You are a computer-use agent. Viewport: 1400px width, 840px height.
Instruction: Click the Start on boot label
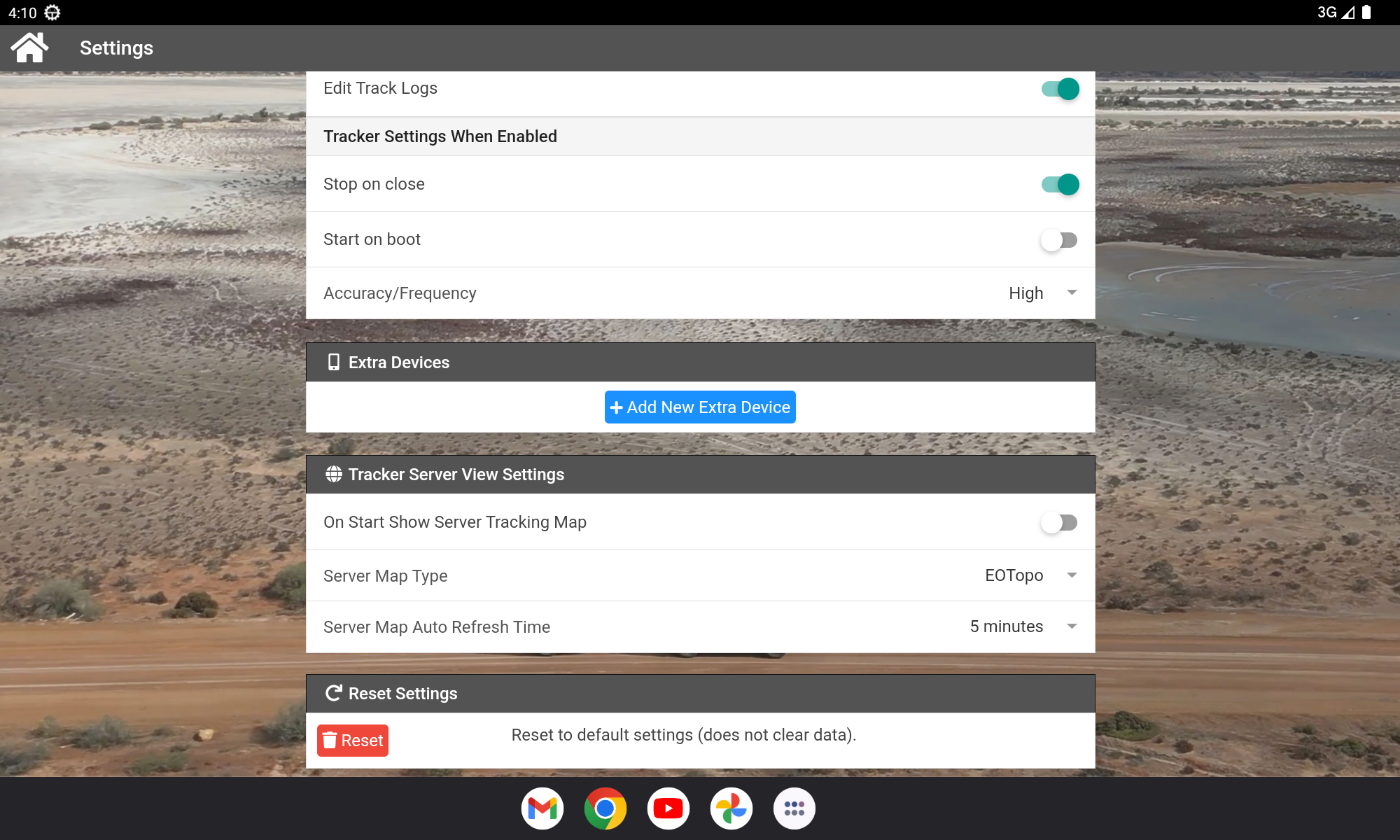pos(372,239)
